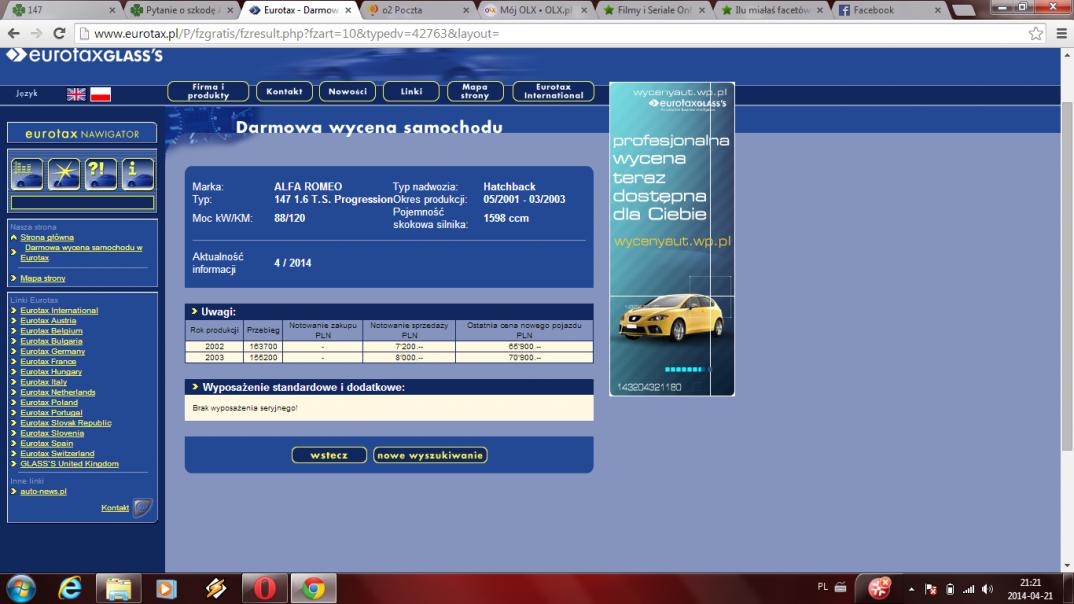
Task: Click the Kontakt envelope icon in sidebar
Action: (142, 507)
